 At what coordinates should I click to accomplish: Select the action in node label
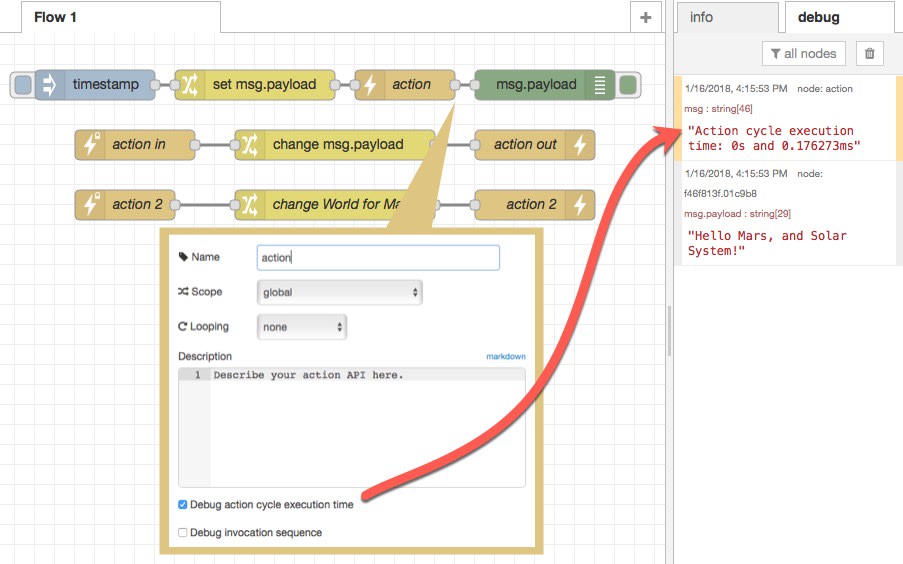(139, 144)
